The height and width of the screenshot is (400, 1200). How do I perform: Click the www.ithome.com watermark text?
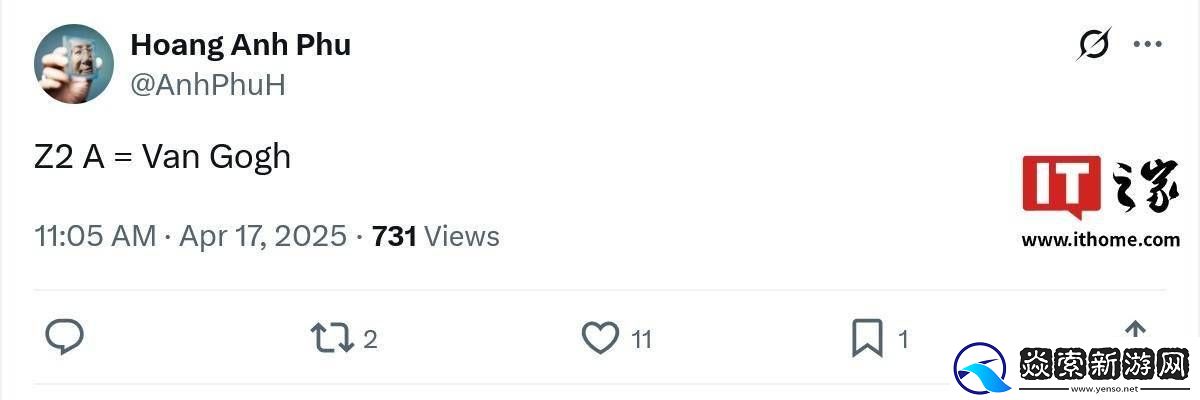click(1100, 240)
